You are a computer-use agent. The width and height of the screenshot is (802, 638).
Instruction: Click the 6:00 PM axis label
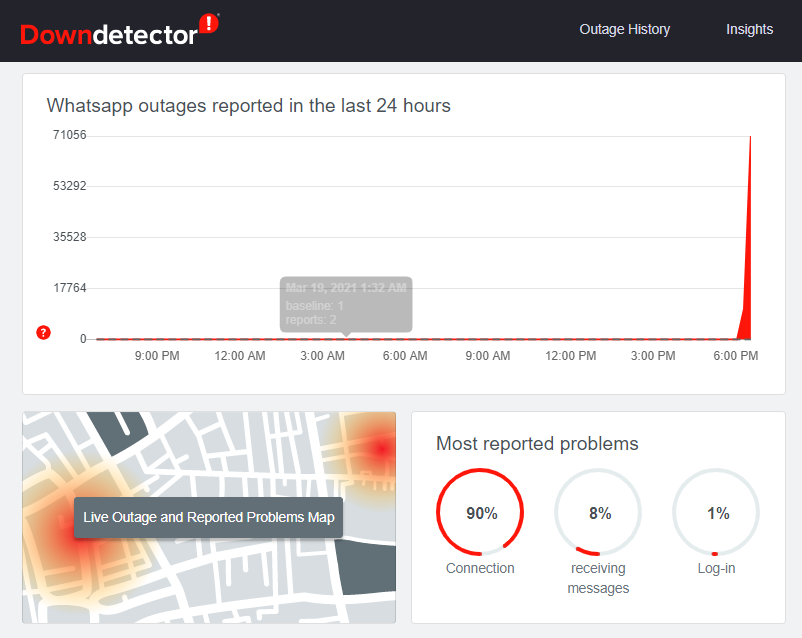point(736,356)
